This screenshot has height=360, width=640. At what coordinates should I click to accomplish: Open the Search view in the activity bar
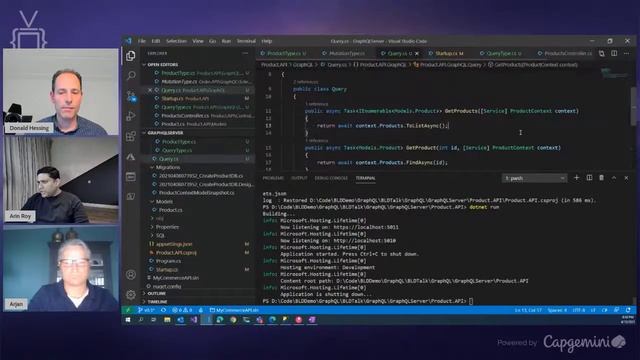pyautogui.click(x=131, y=76)
